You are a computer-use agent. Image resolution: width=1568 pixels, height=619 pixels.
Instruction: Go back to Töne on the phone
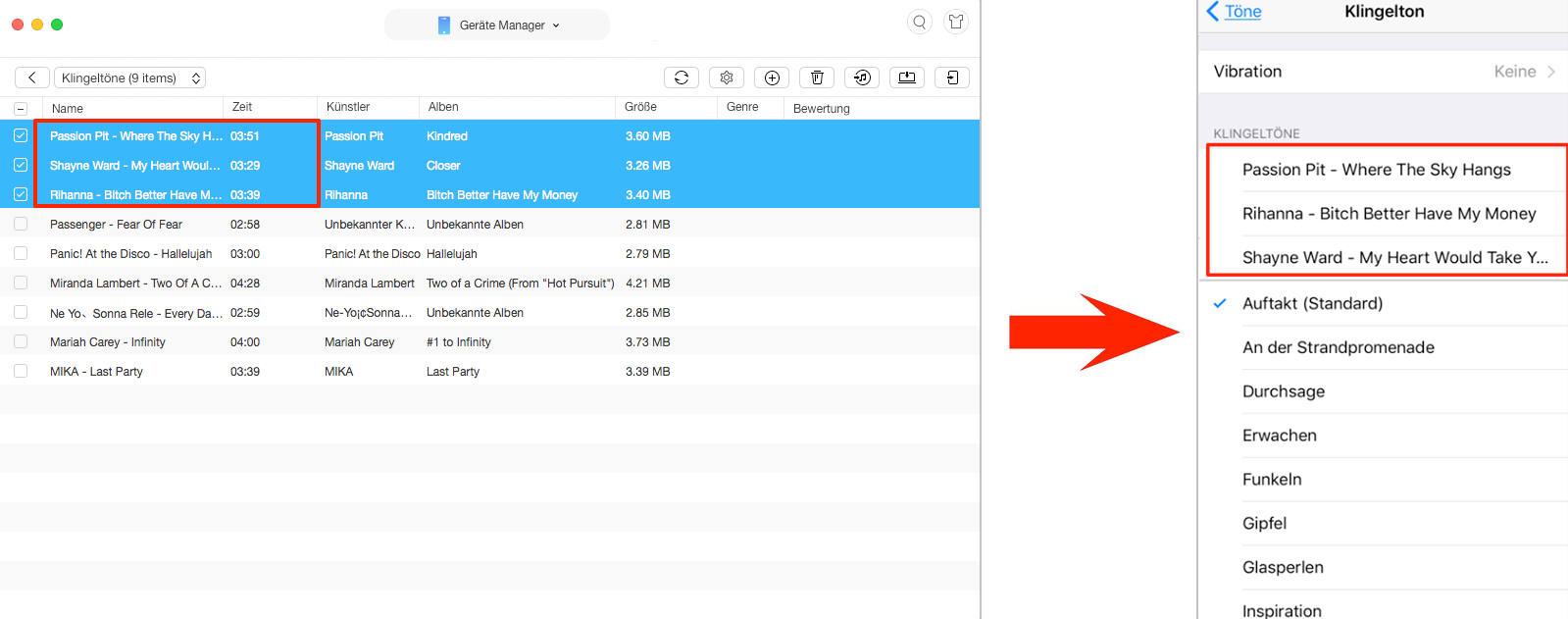click(1242, 12)
